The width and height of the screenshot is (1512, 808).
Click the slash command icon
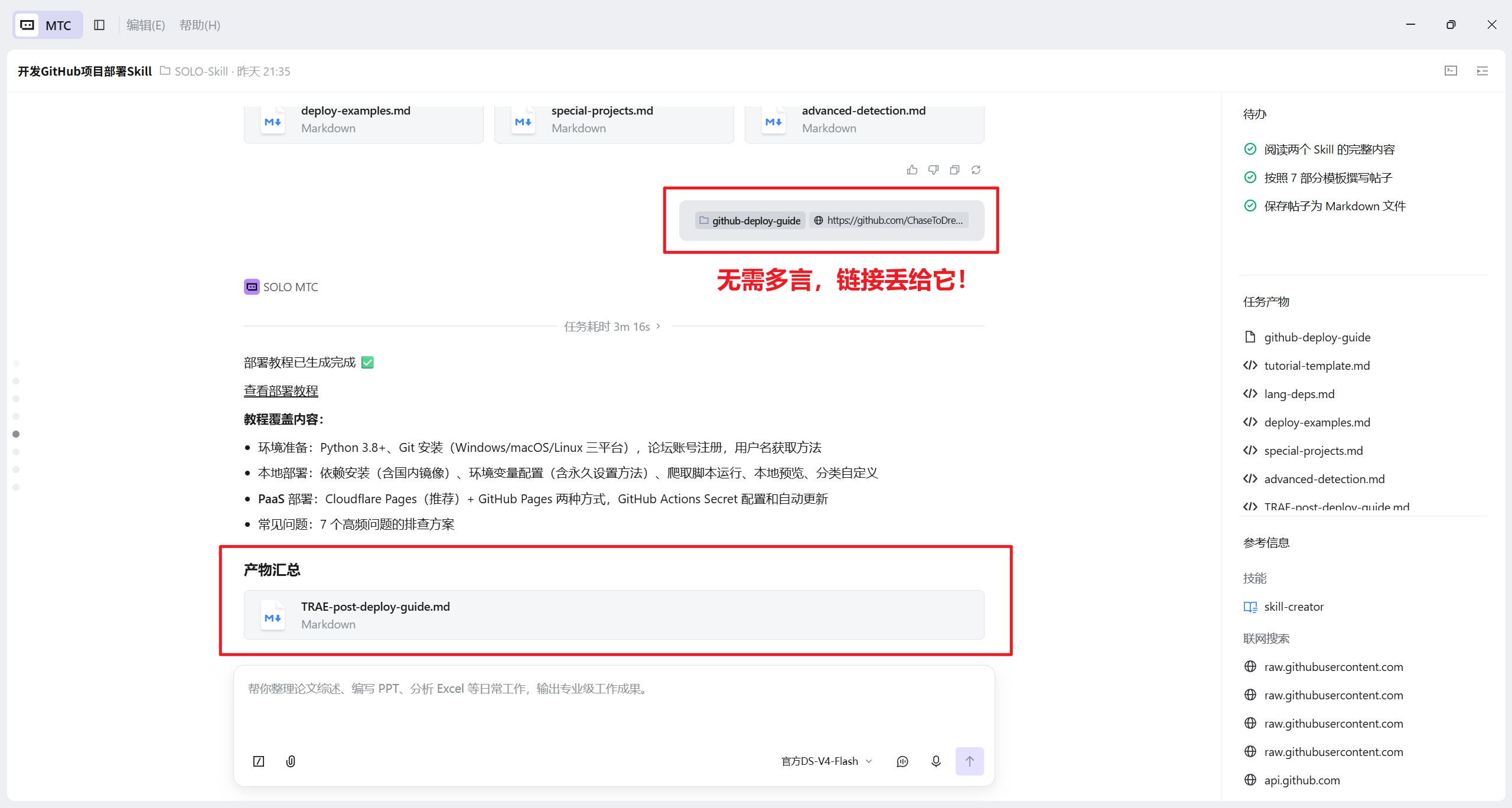[259, 761]
